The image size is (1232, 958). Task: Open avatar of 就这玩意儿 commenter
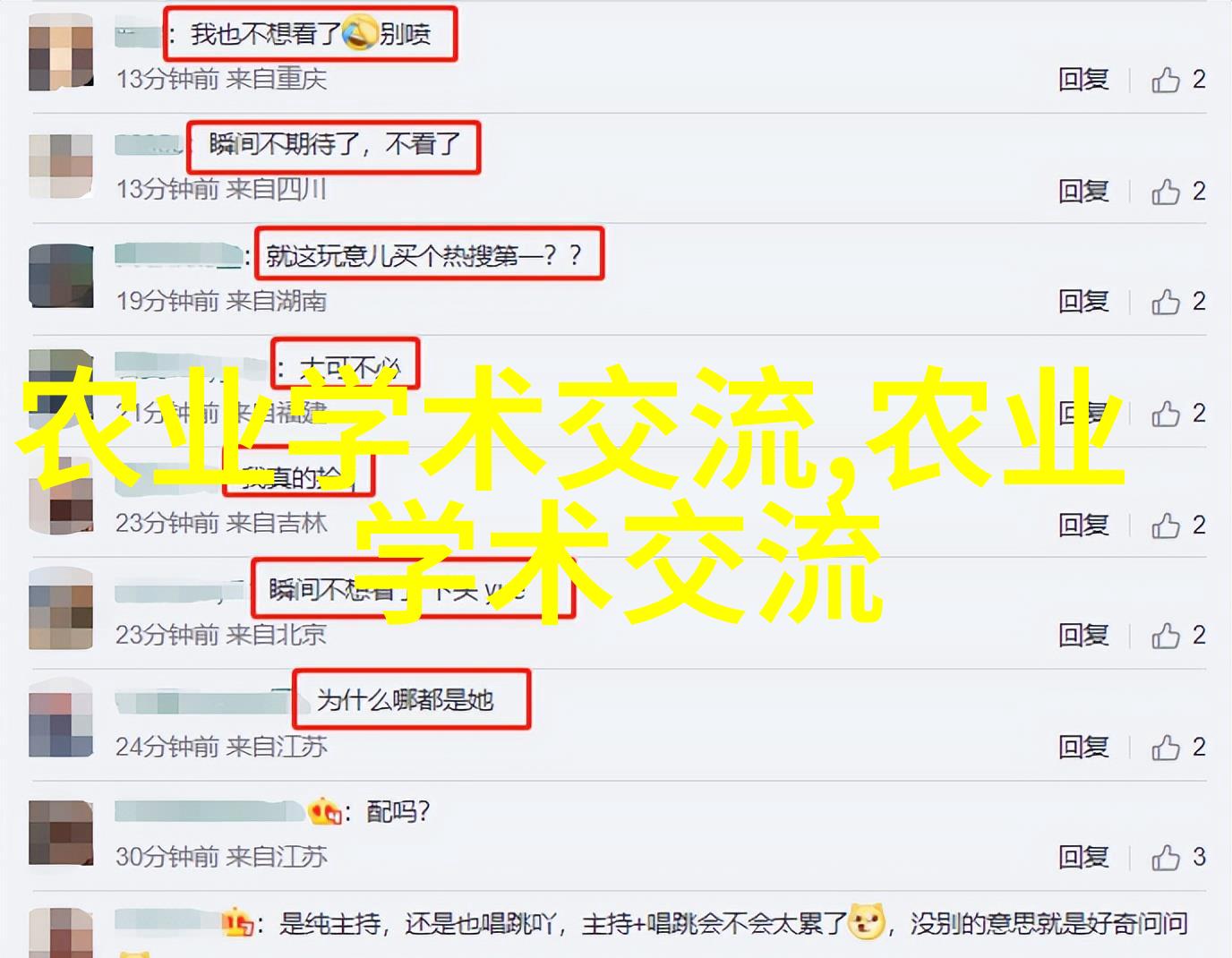[x=61, y=277]
